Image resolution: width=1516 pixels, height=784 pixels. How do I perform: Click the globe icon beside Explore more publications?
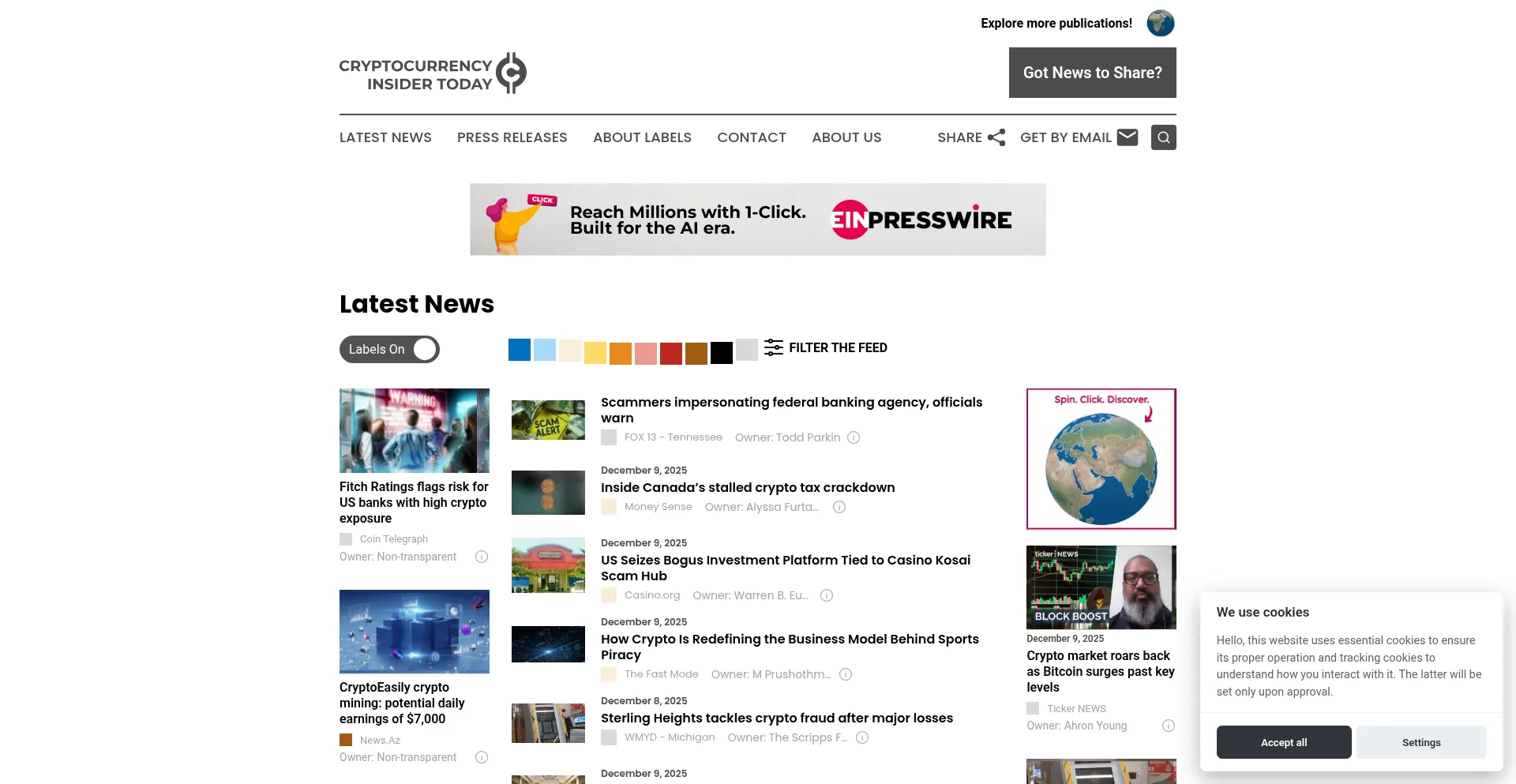point(1160,23)
